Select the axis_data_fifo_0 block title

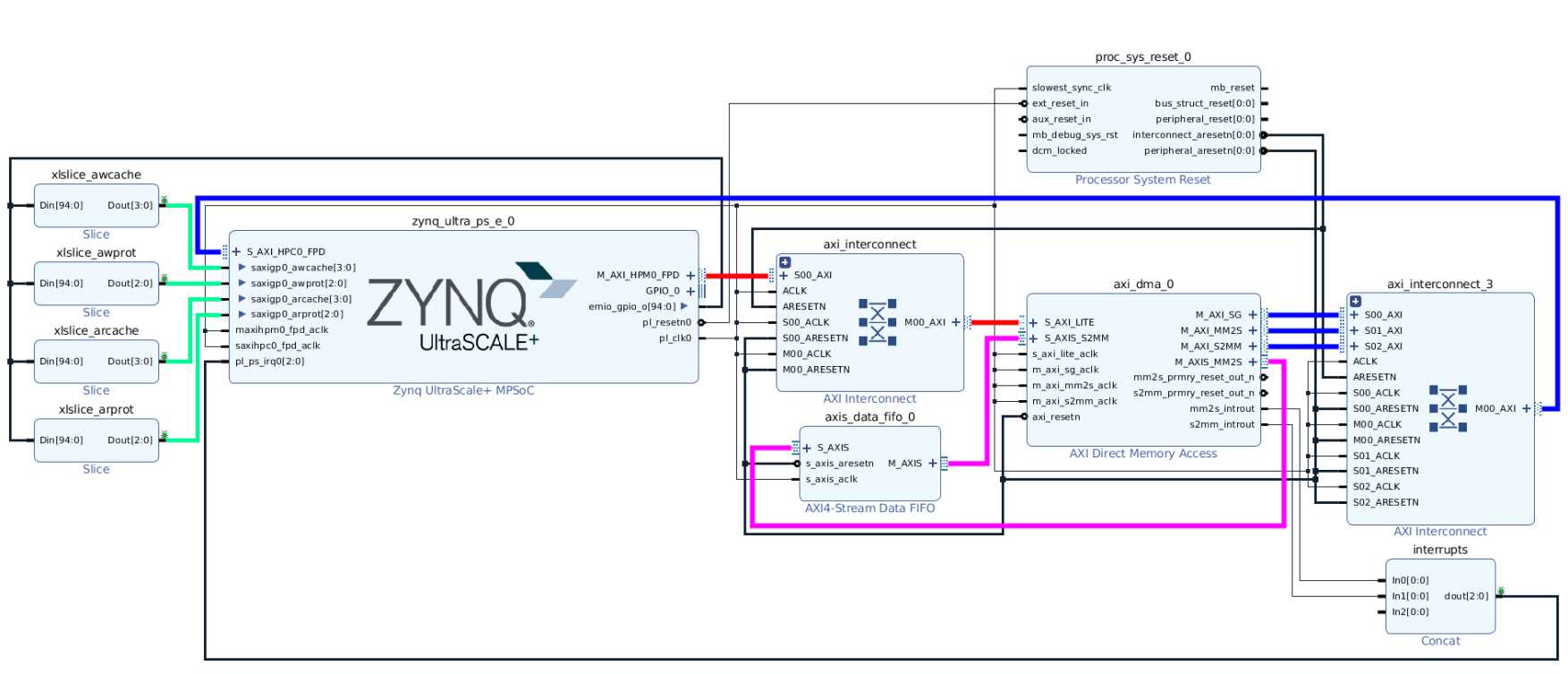pyautogui.click(x=869, y=417)
